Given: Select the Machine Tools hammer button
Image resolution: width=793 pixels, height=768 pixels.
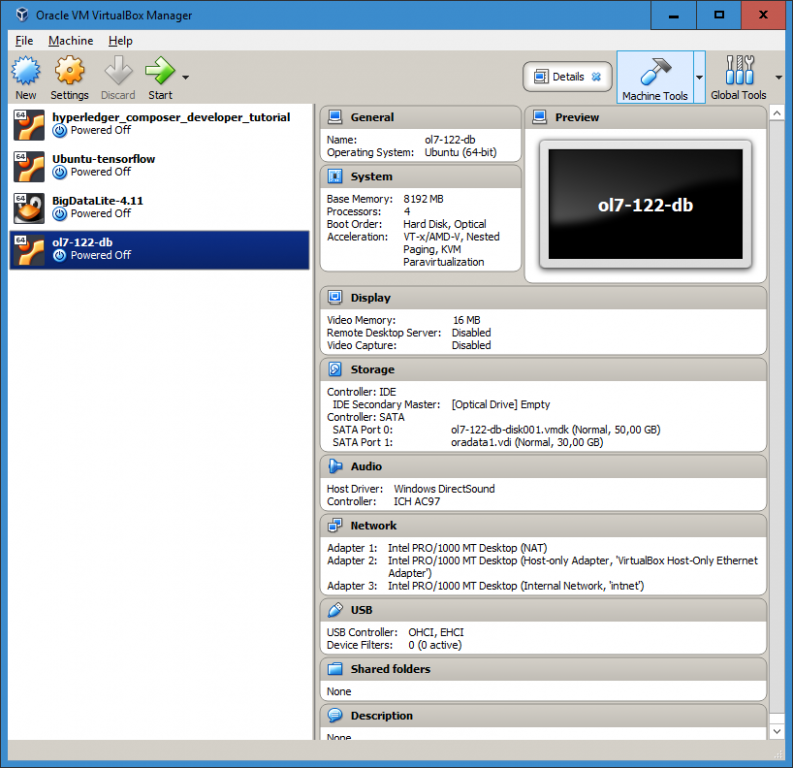Looking at the screenshot, I should click(654, 77).
